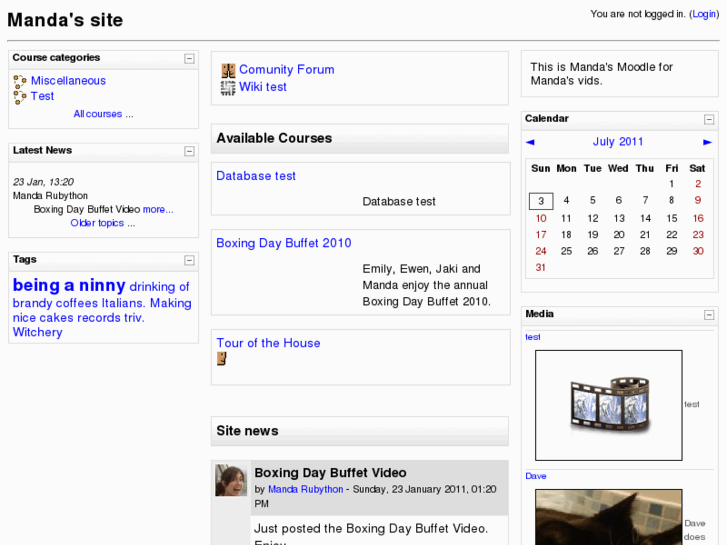Click the Manda's site heading
Image resolution: width=727 pixels, height=545 pixels.
pyautogui.click(x=65, y=20)
